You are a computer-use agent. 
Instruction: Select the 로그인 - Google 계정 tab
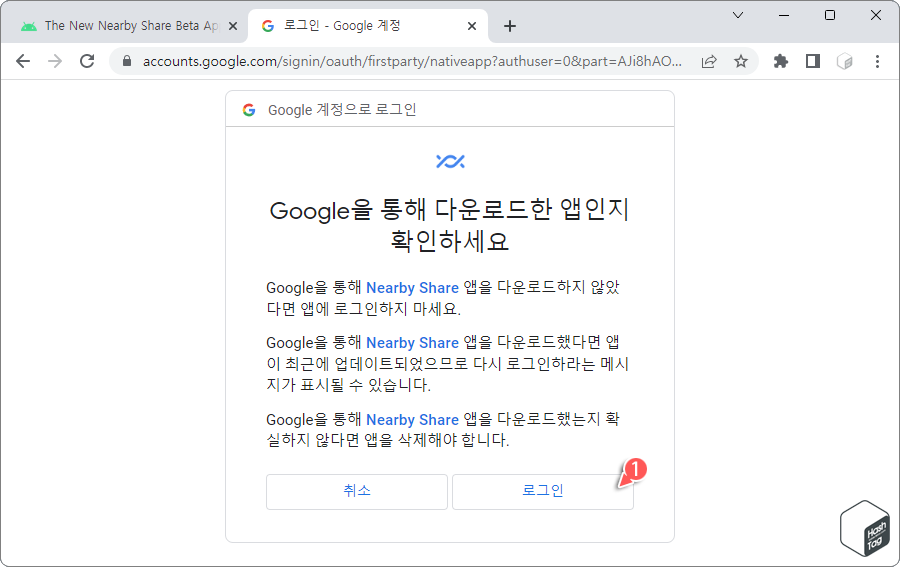(367, 26)
